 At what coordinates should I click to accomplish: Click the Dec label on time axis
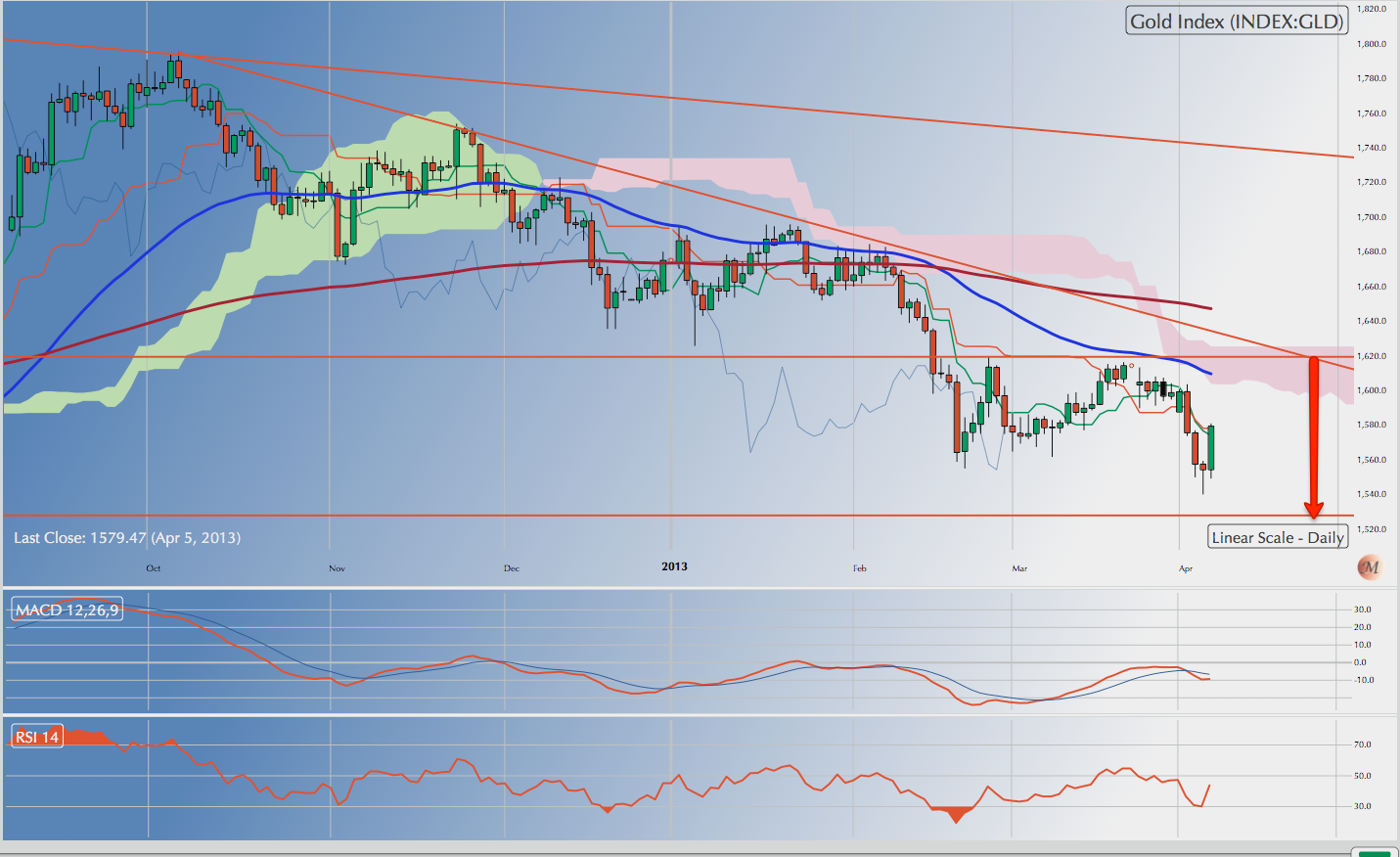pos(512,568)
